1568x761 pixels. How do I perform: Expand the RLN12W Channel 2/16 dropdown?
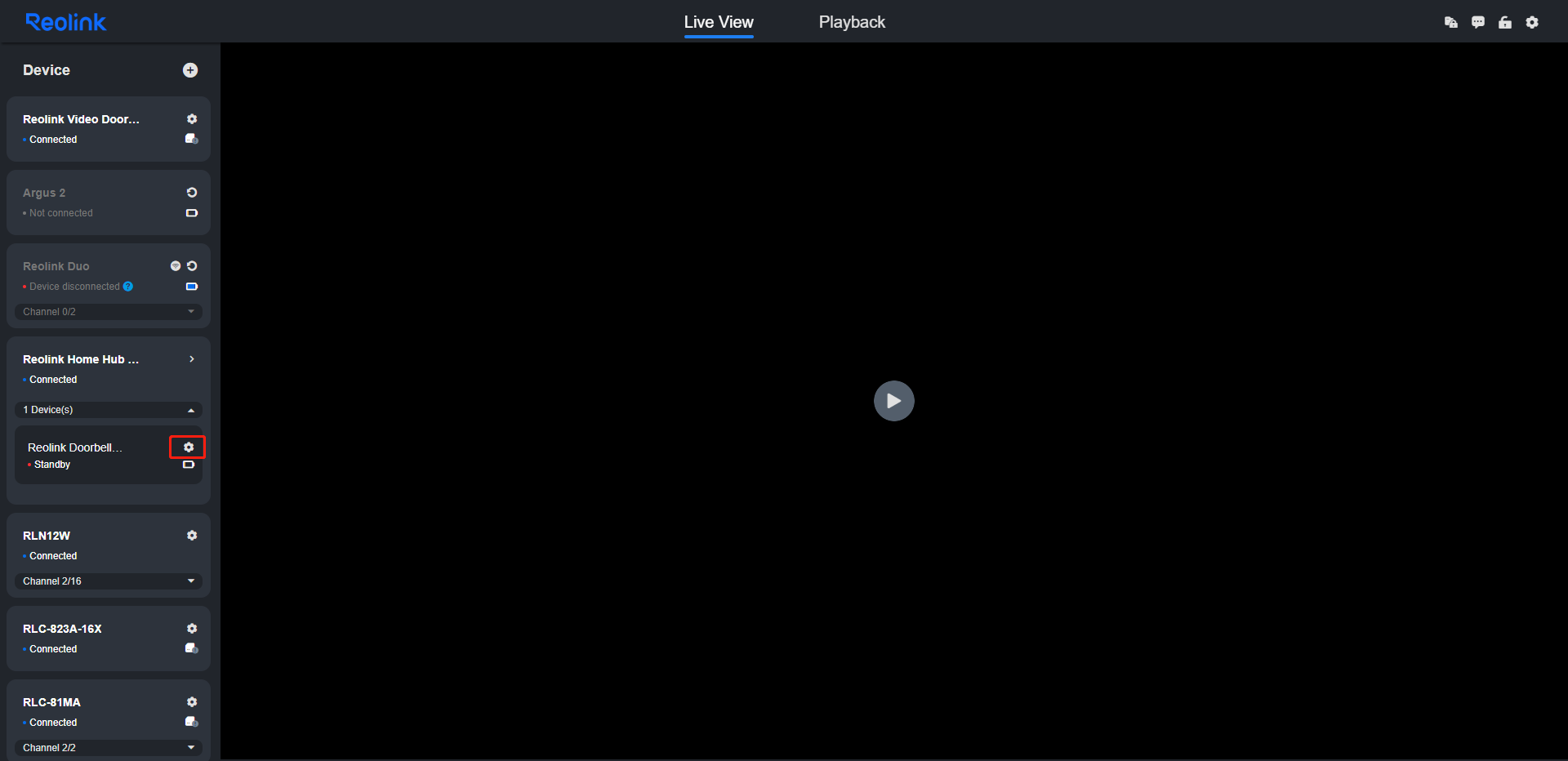(109, 581)
